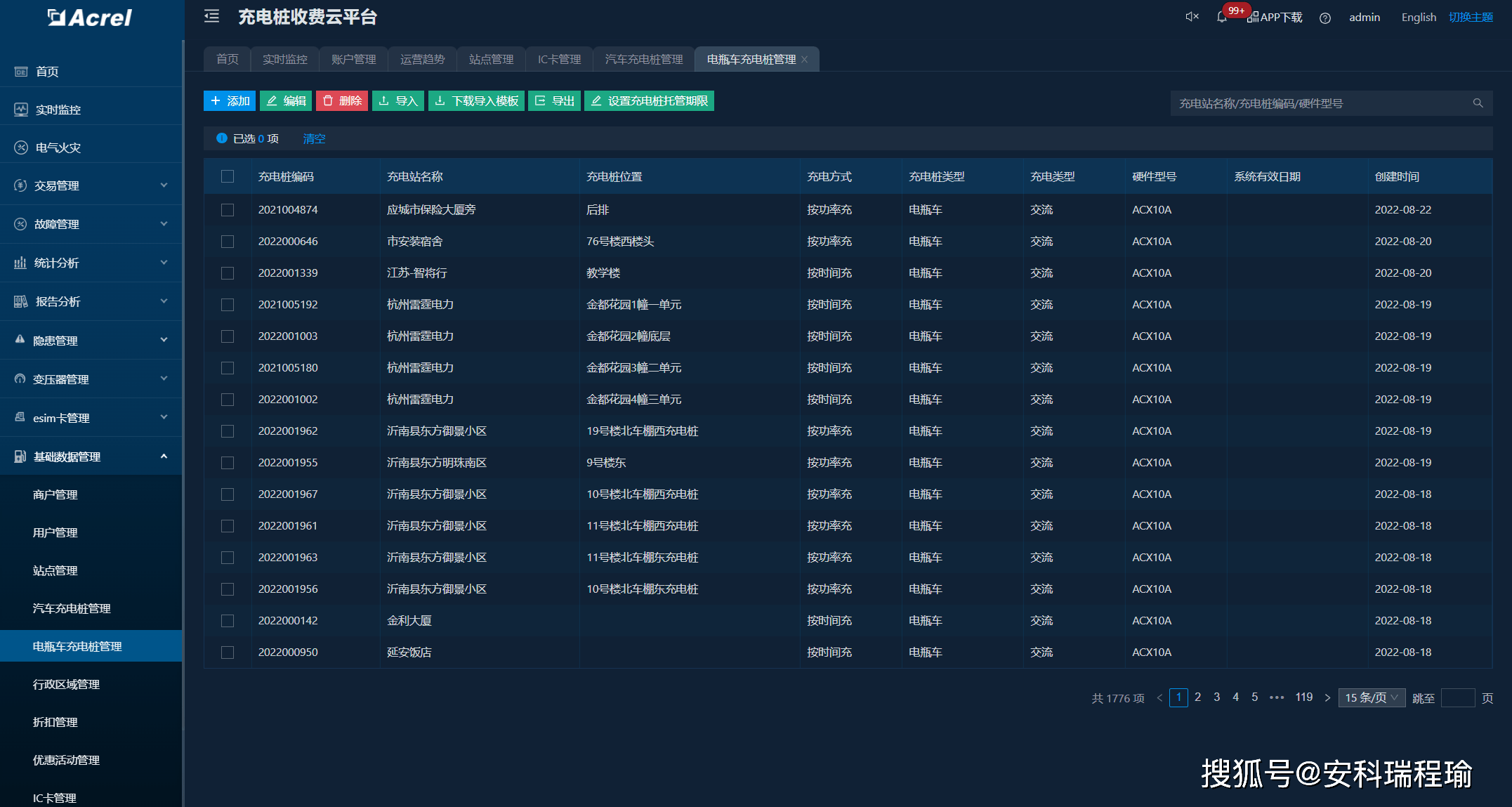Click the 设置充电桩托管期限 button
The image size is (1512, 807).
pyautogui.click(x=649, y=101)
